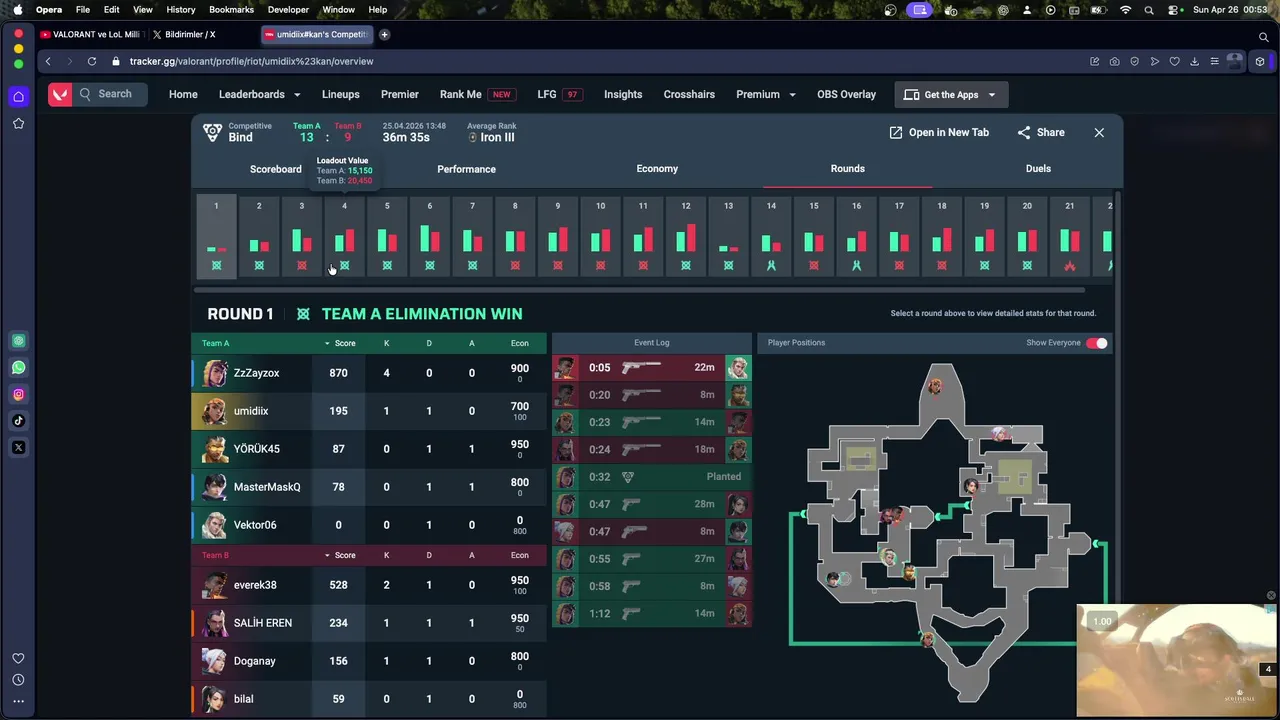
Task: Open the Lineups nav link
Action: coord(341,94)
